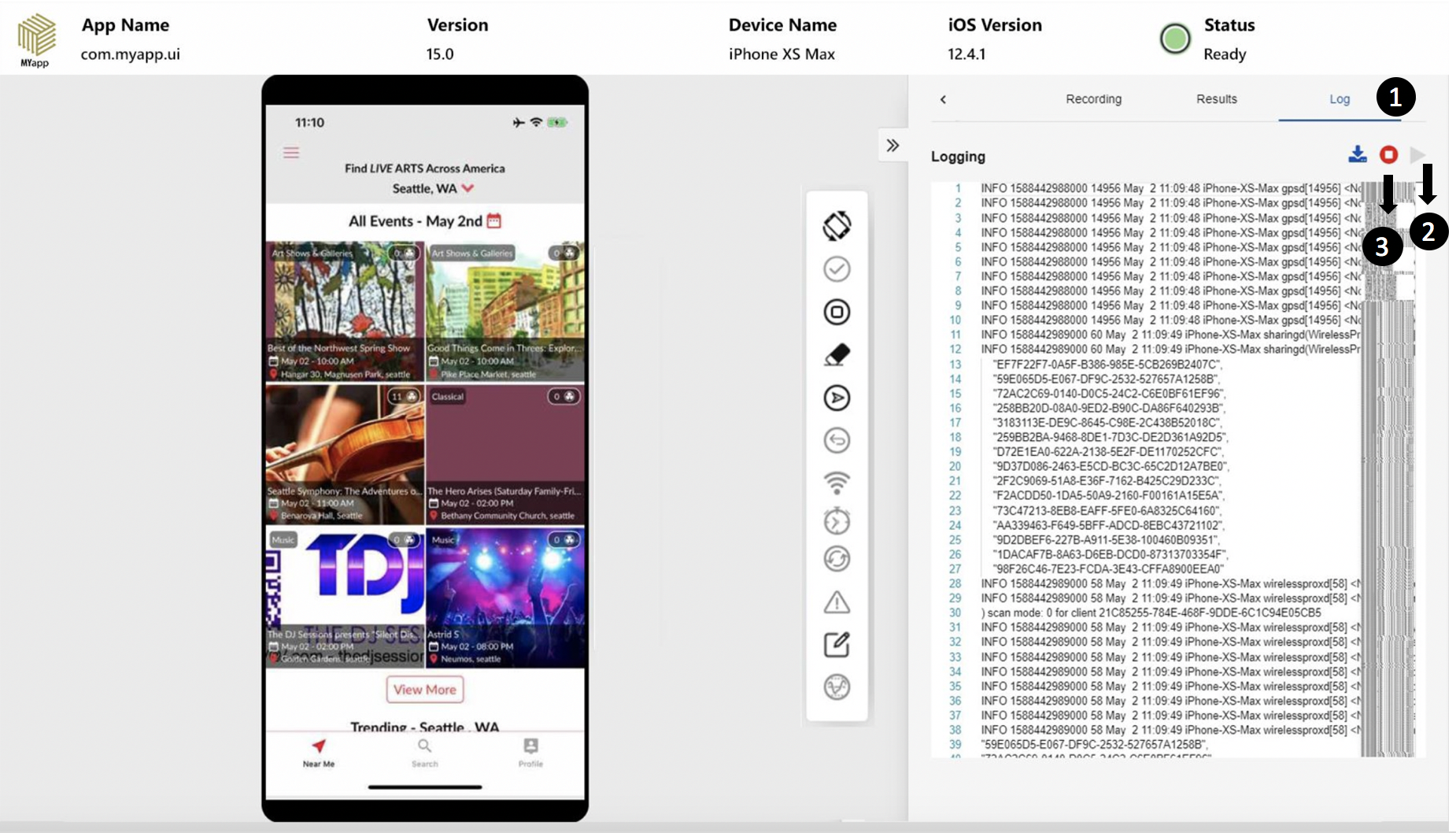Click the back arrow circle icon in toolbar
The image size is (1456, 833).
837,440
